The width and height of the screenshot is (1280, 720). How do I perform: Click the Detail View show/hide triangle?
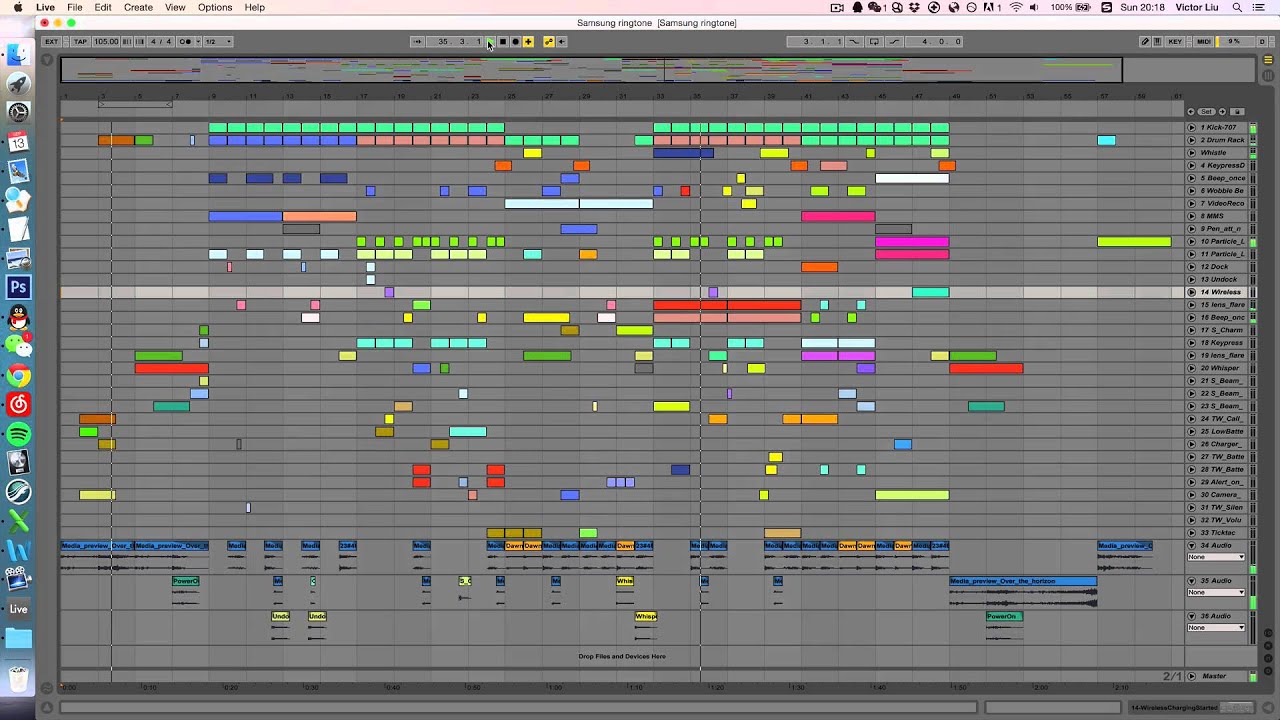(x=1268, y=708)
